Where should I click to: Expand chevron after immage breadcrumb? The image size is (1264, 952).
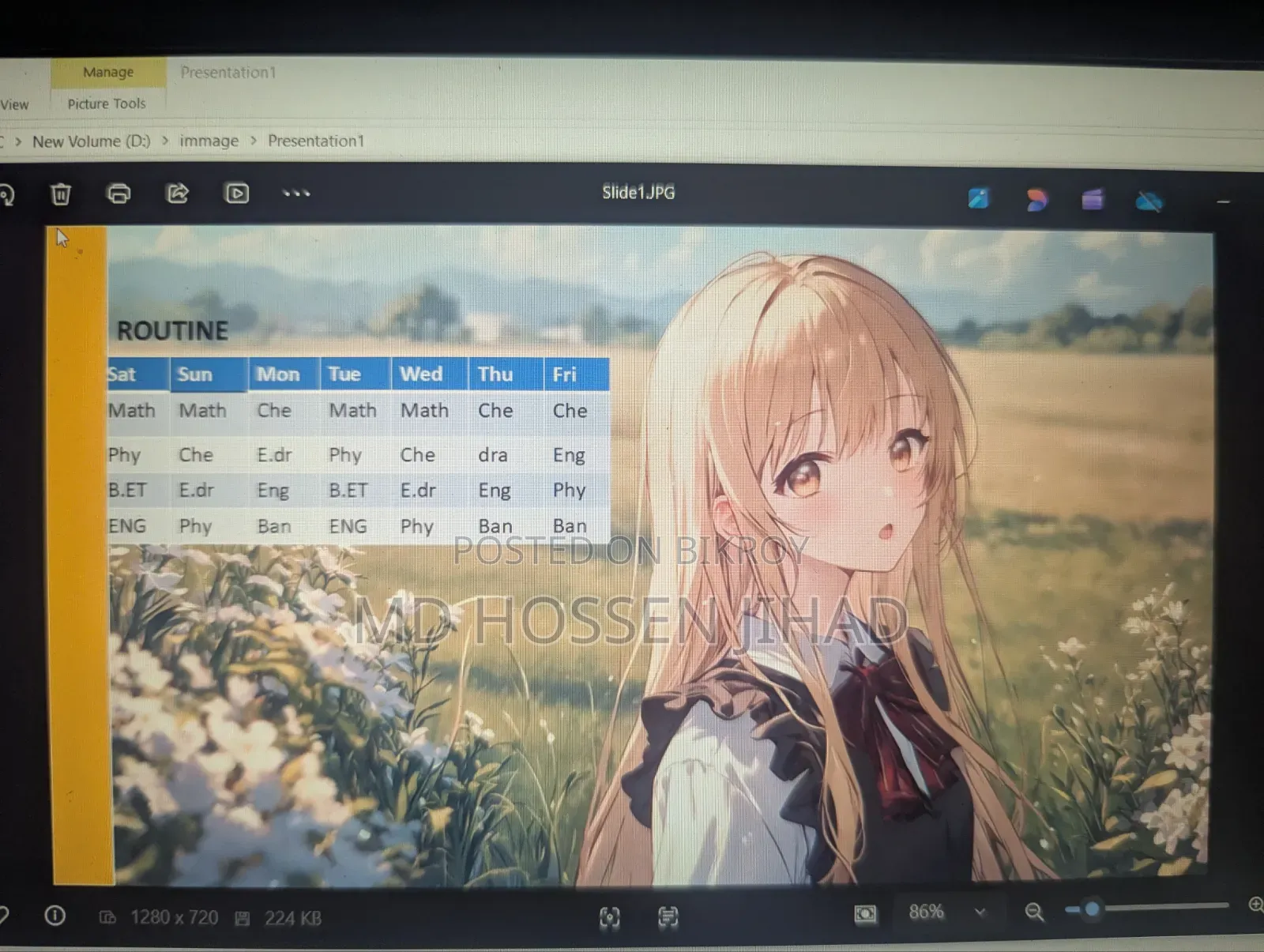pyautogui.click(x=254, y=141)
